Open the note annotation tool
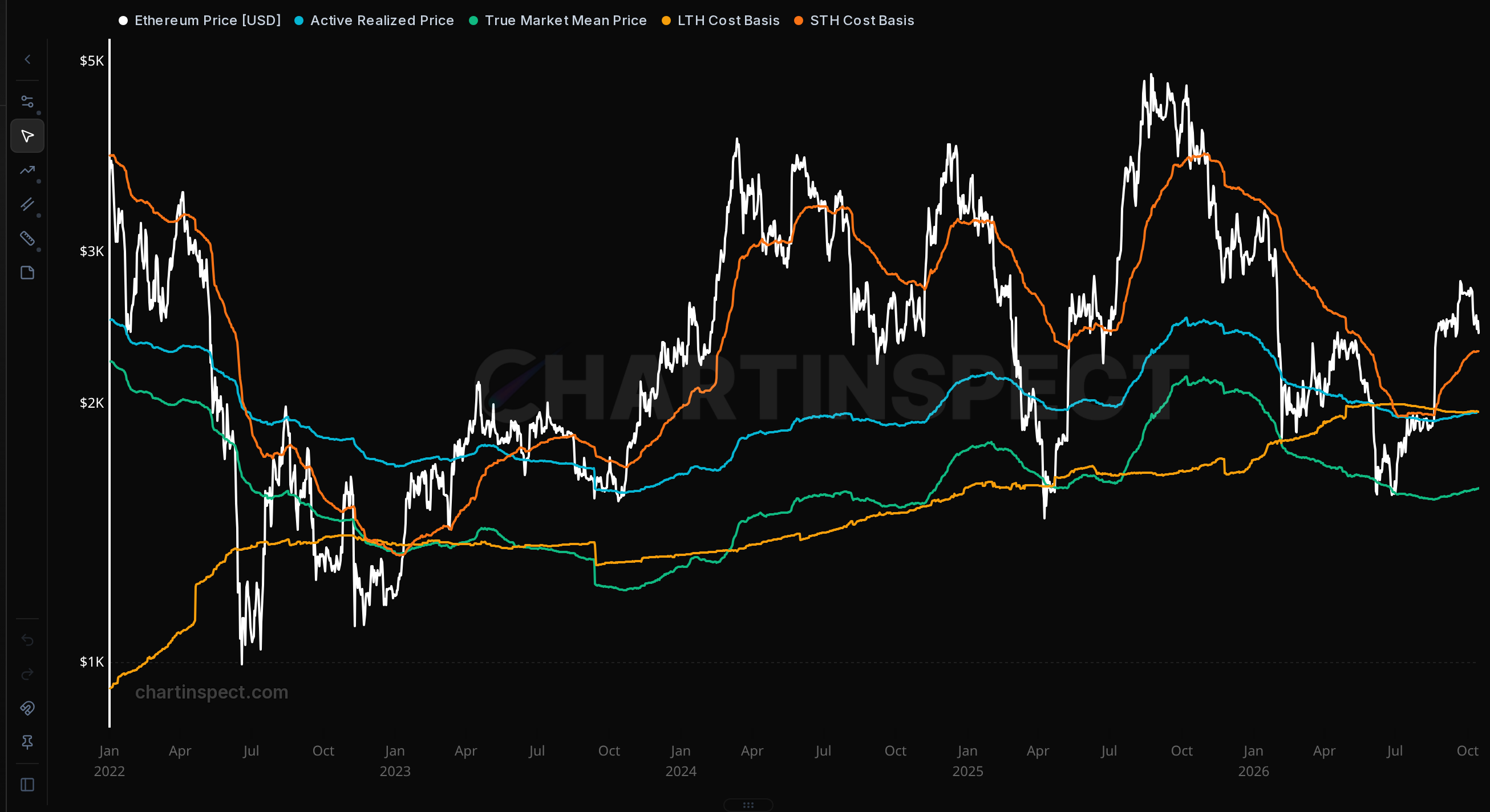 pos(27,273)
